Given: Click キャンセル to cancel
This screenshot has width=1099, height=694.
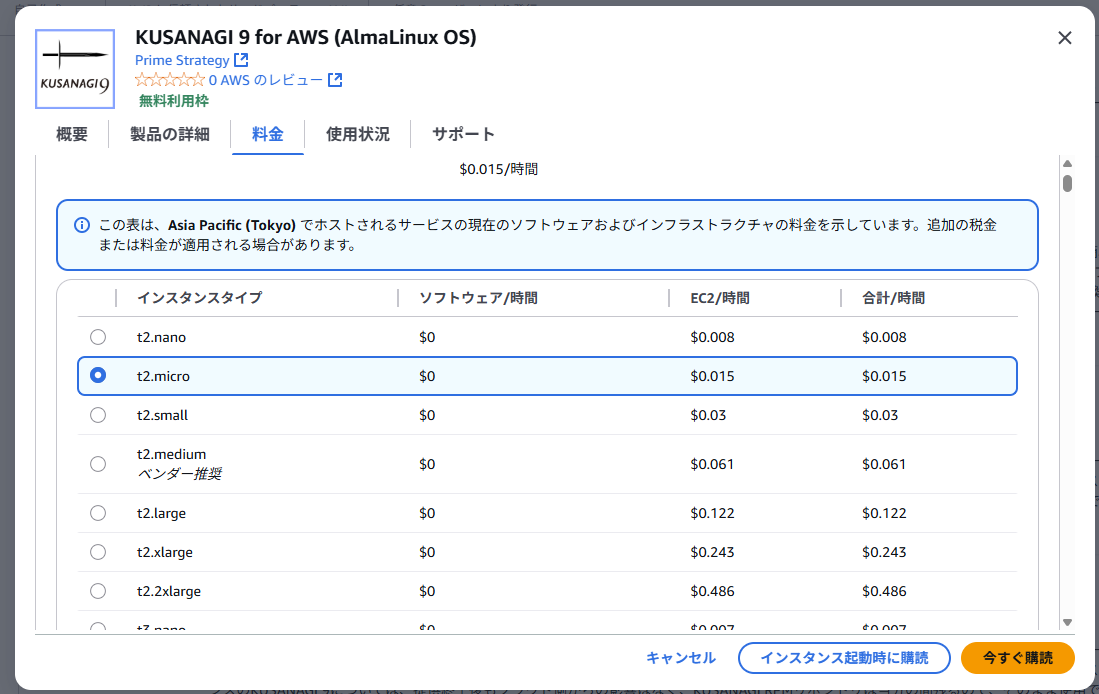Looking at the screenshot, I should [x=681, y=658].
